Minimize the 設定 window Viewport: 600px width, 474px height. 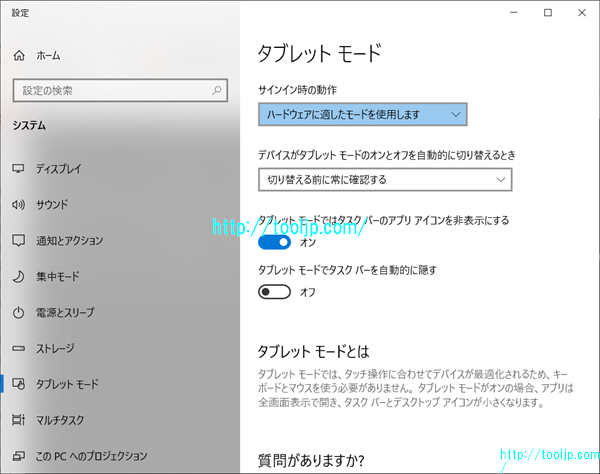[x=514, y=13]
